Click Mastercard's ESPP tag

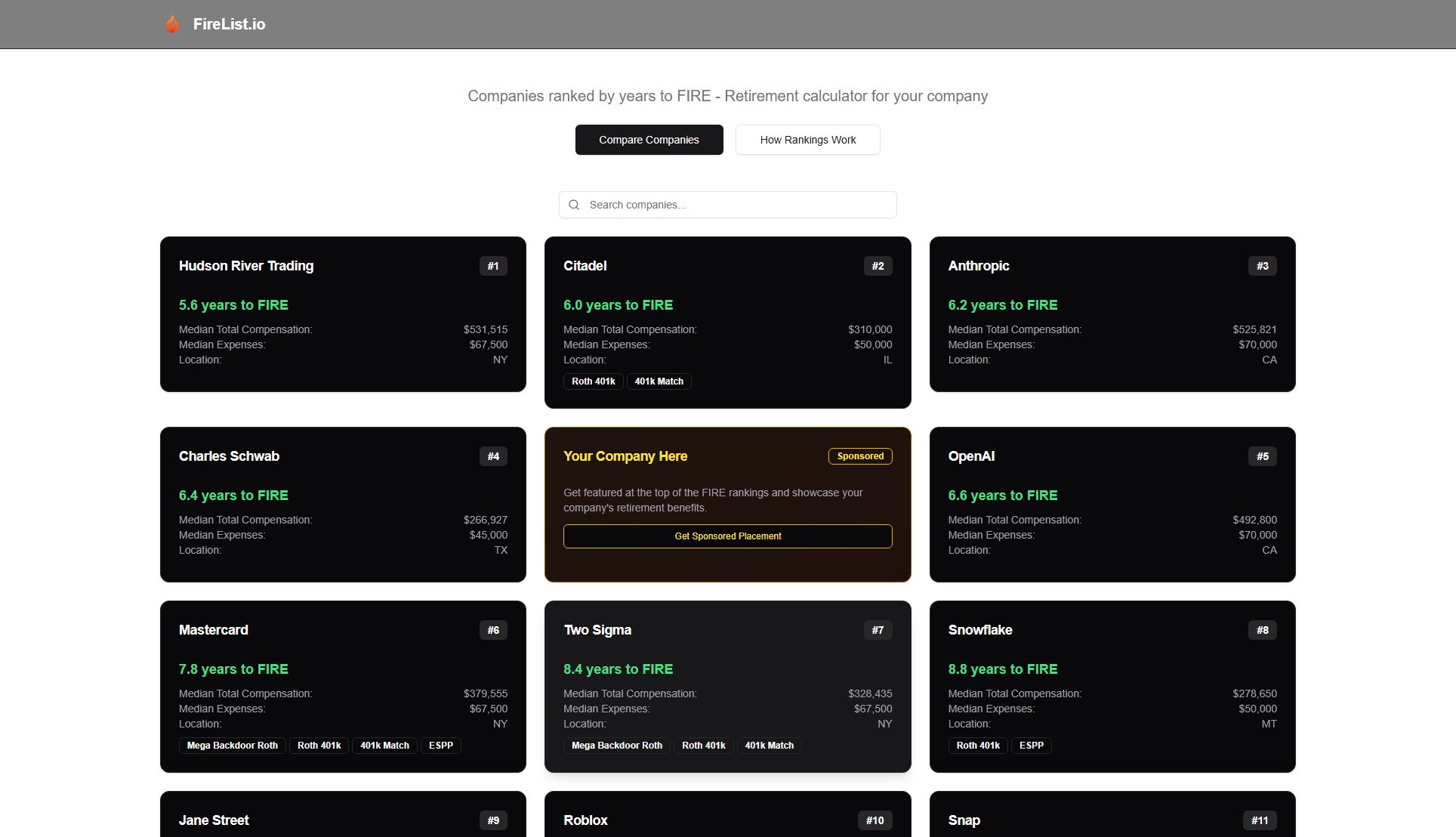441,746
